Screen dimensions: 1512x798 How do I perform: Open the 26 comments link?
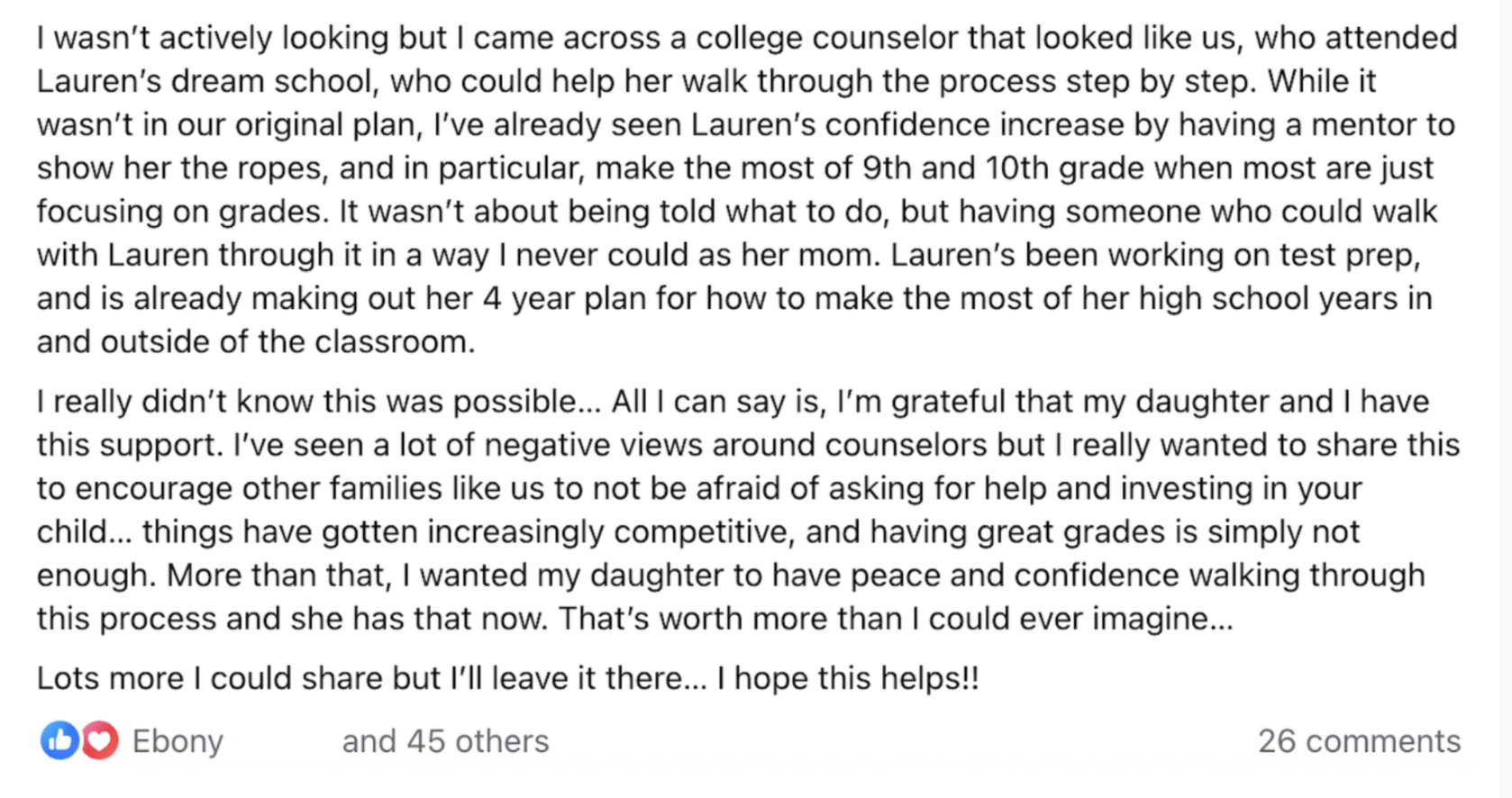(x=1359, y=741)
